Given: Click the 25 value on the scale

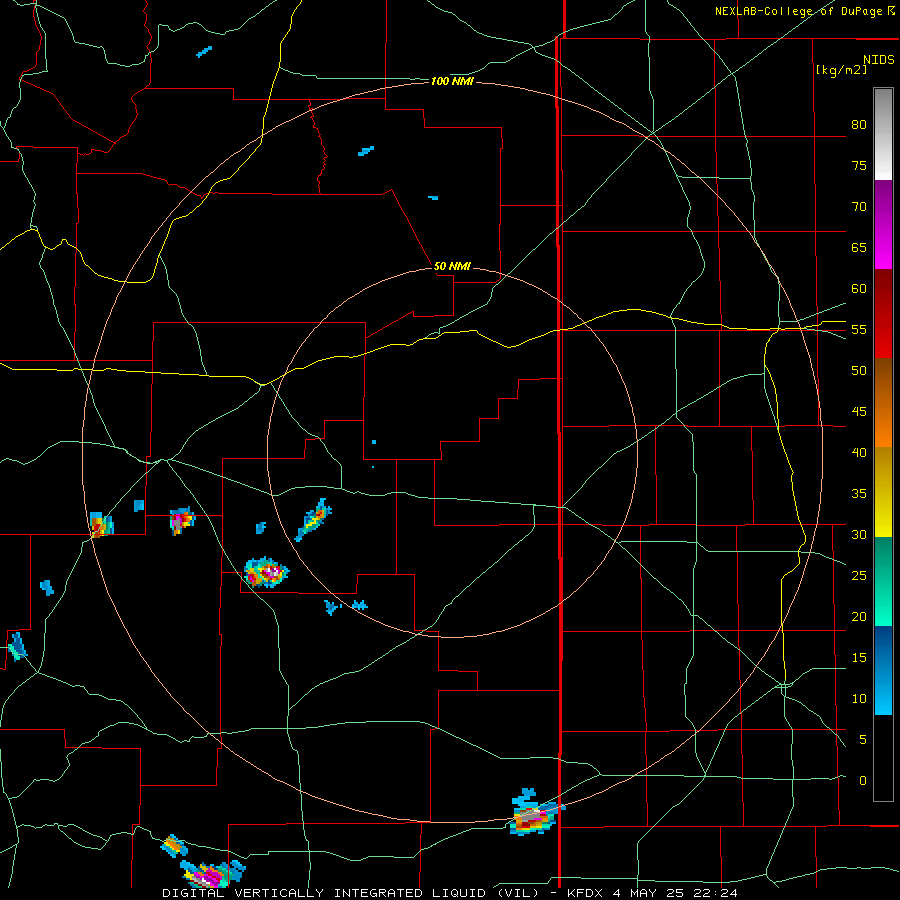Looking at the screenshot, I should coord(859,576).
